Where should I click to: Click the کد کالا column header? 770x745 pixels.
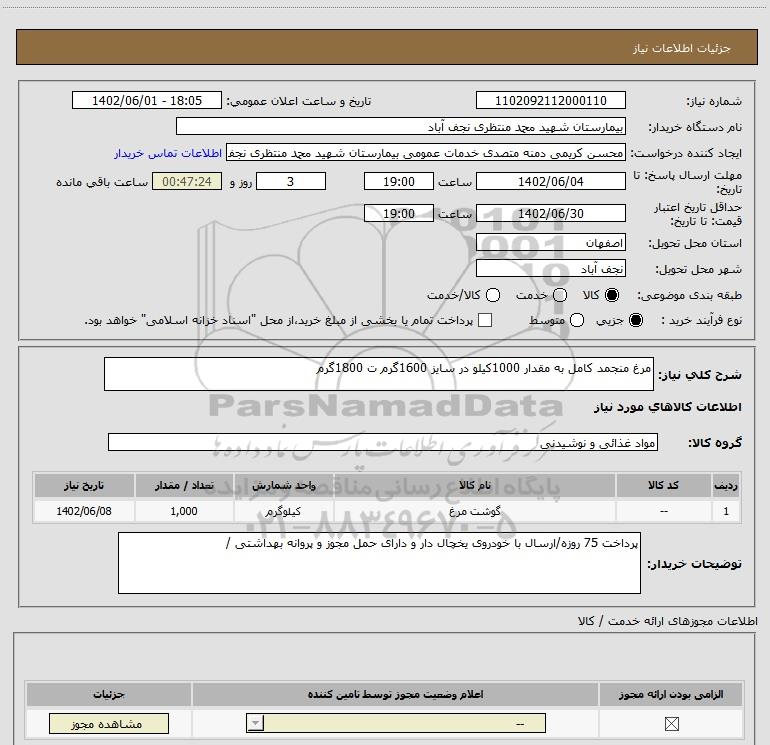pos(663,485)
